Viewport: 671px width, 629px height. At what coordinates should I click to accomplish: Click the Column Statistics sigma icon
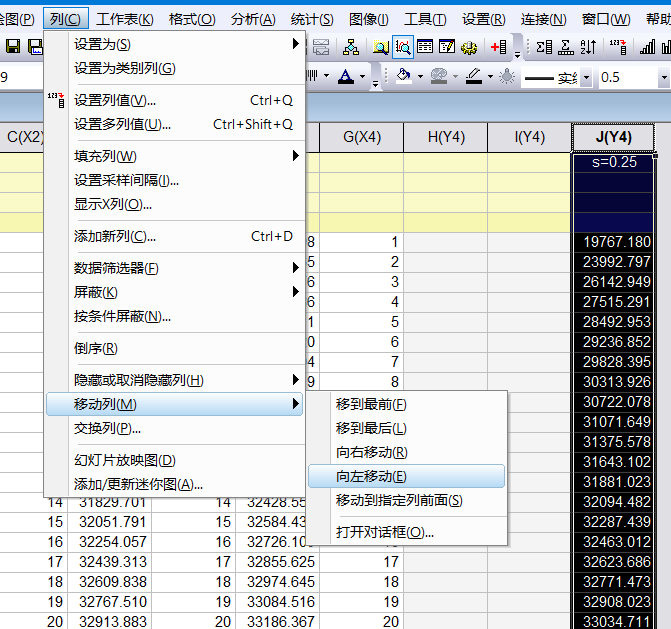544,47
